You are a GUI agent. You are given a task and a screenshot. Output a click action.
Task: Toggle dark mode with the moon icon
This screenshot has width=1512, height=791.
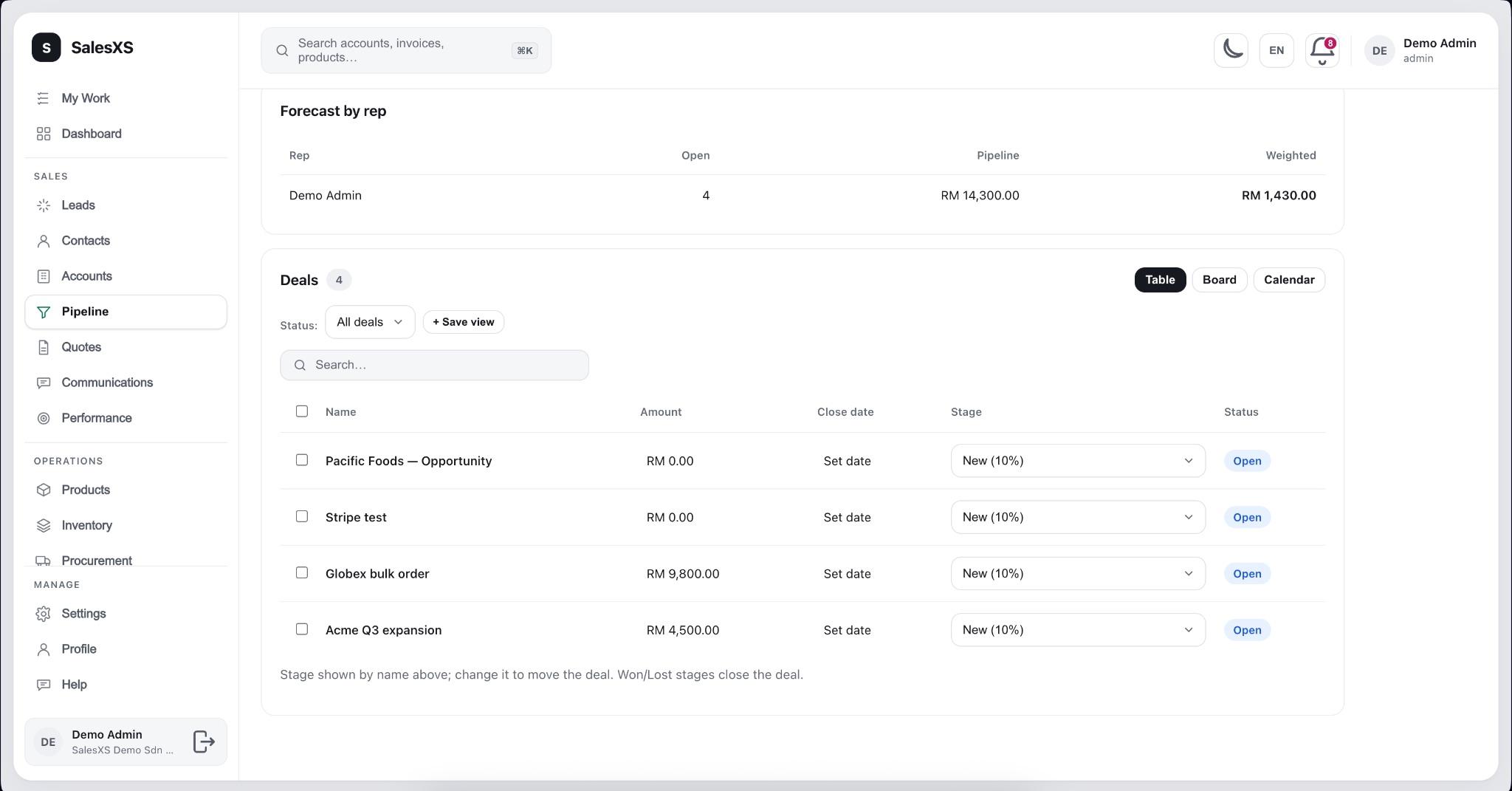pyautogui.click(x=1231, y=50)
